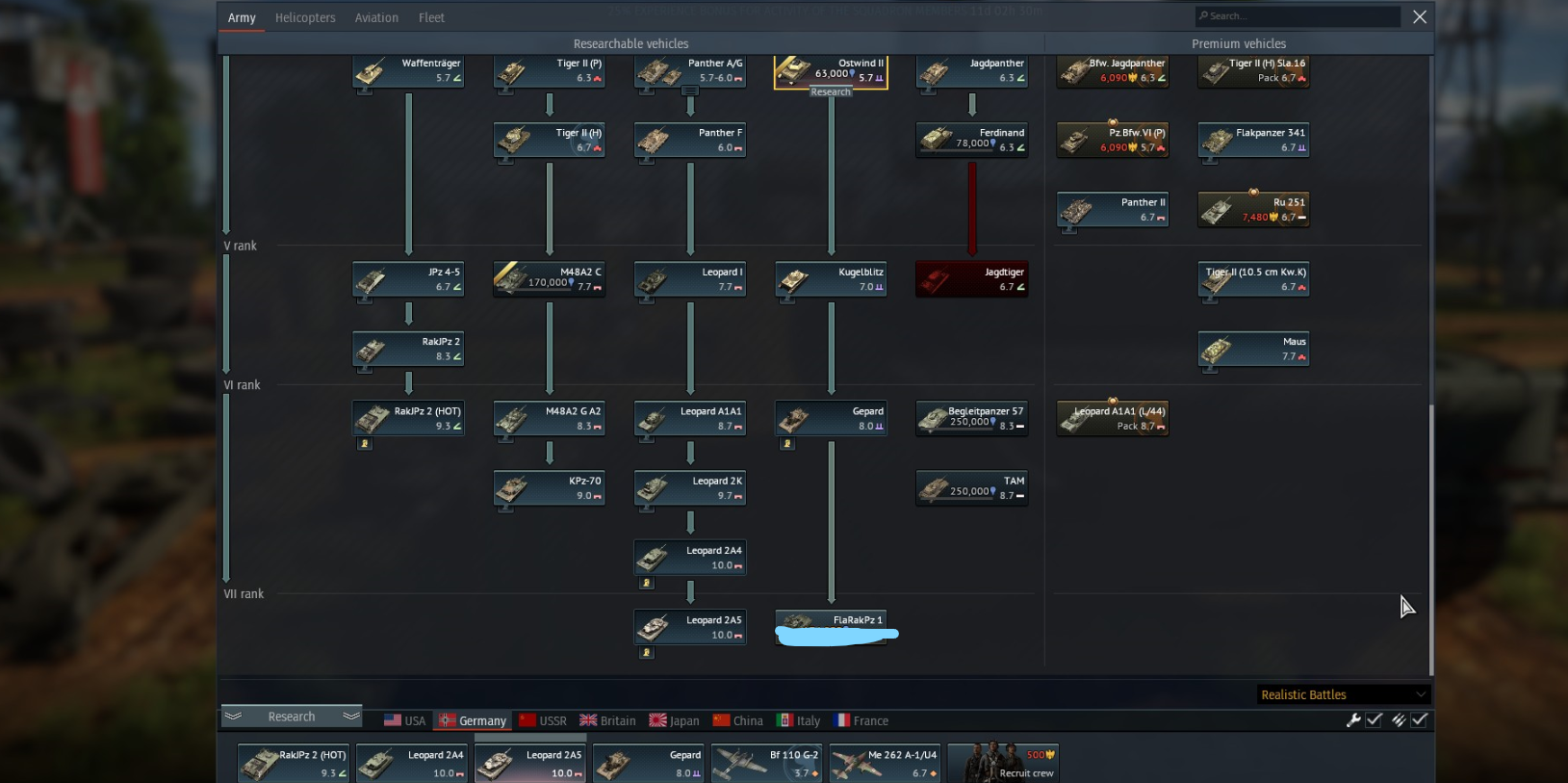Image resolution: width=1568 pixels, height=783 pixels.
Task: Select the TAM tank icon
Action: 971,488
